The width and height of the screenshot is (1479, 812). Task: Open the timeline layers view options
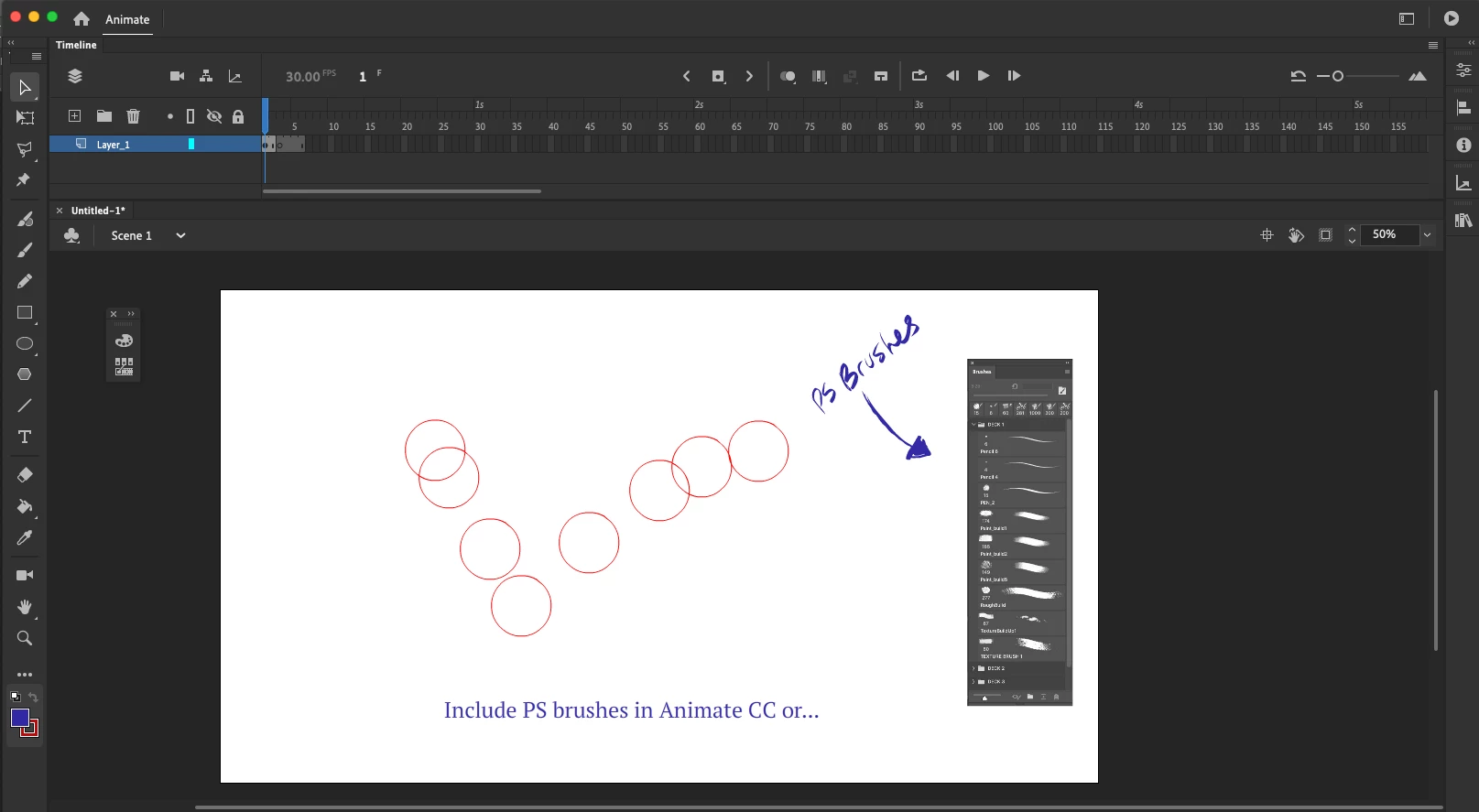[75, 76]
